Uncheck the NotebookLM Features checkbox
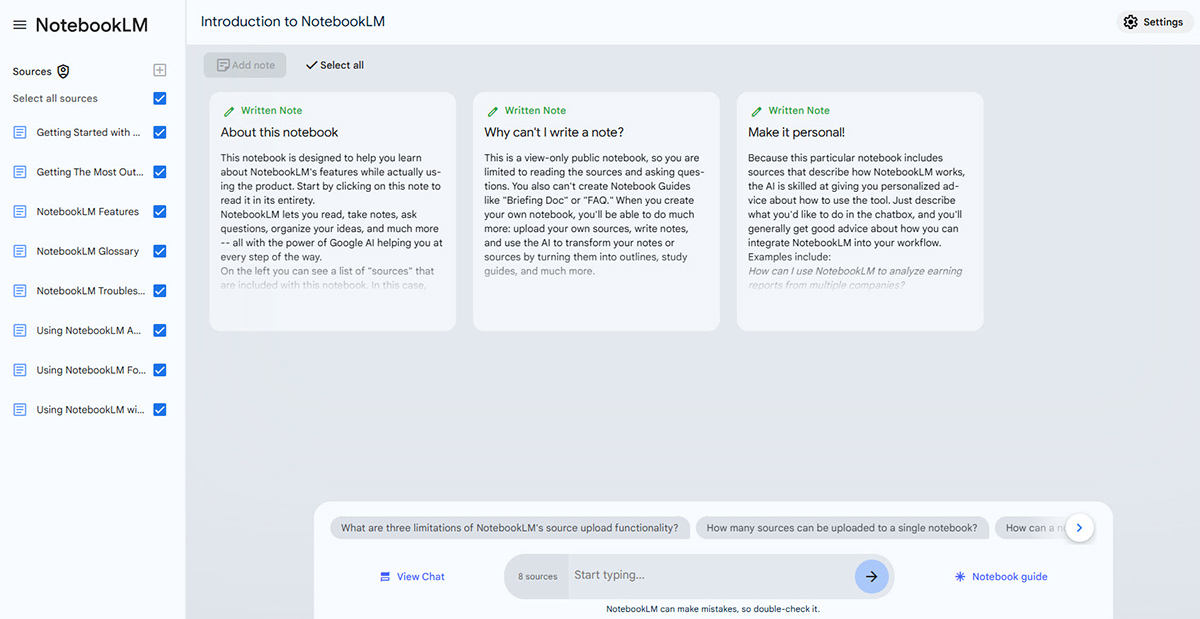1200x619 pixels. [160, 211]
